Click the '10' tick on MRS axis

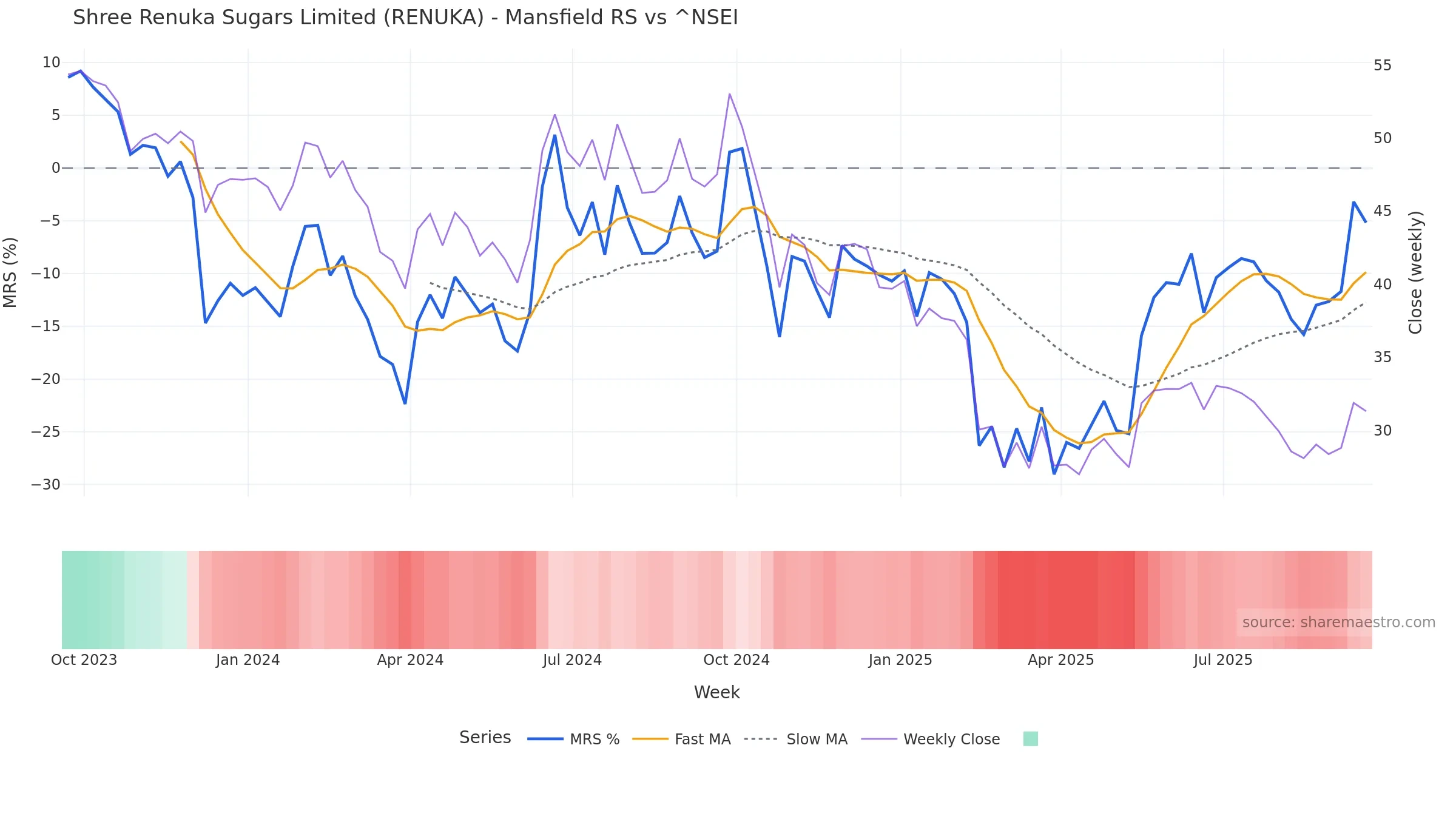point(51,62)
